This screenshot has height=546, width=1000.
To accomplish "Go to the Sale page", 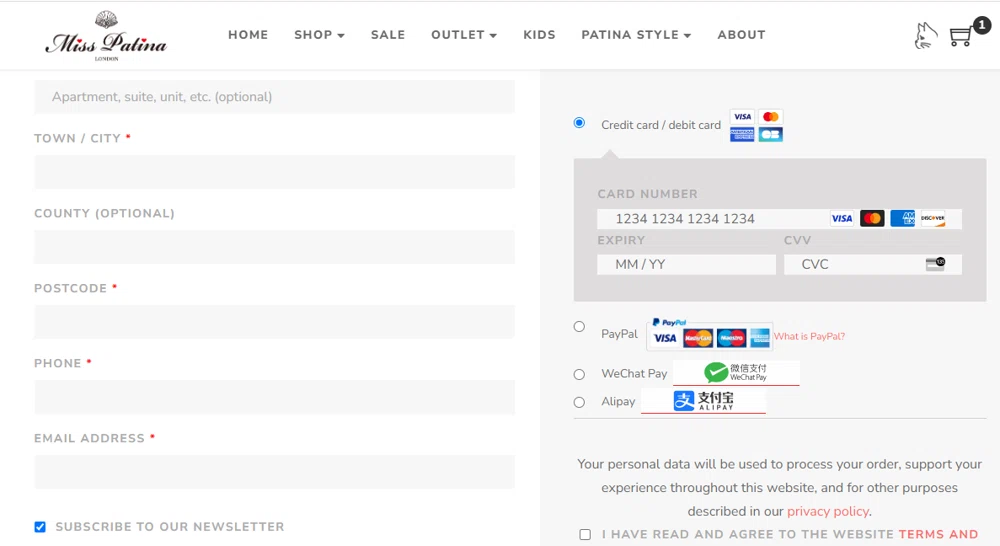I will click(x=388, y=35).
